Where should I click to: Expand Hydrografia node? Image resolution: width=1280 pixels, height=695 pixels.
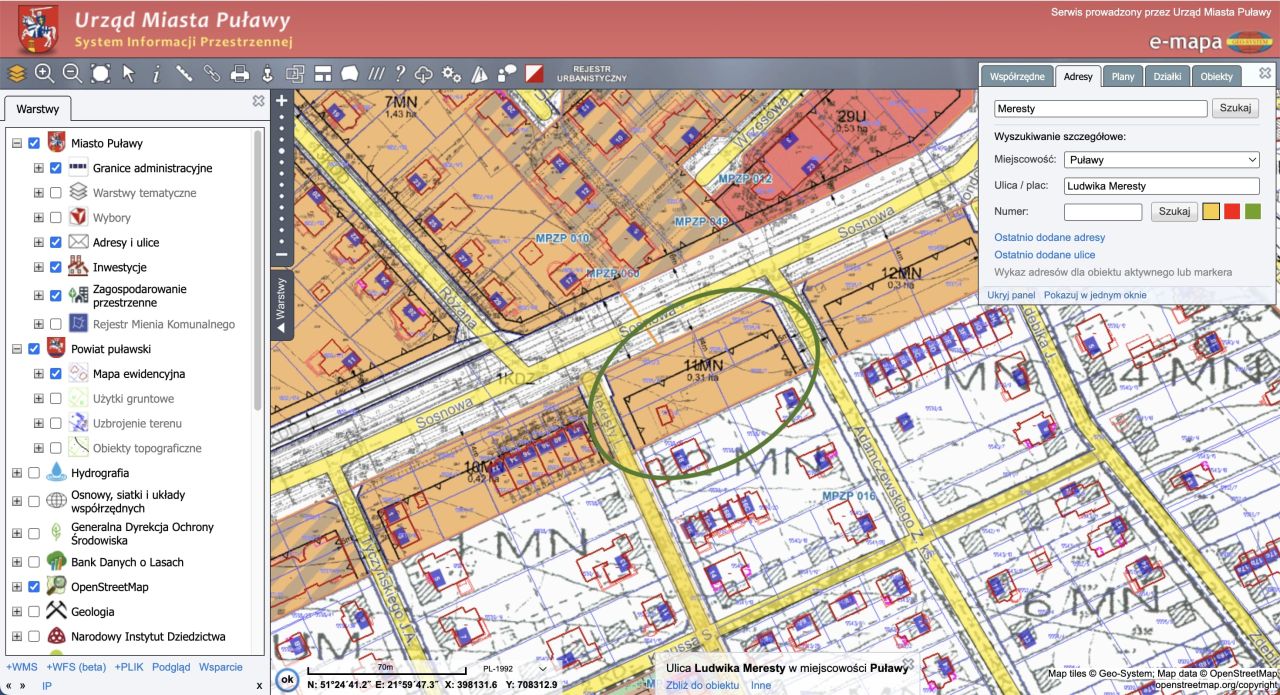coord(17,473)
